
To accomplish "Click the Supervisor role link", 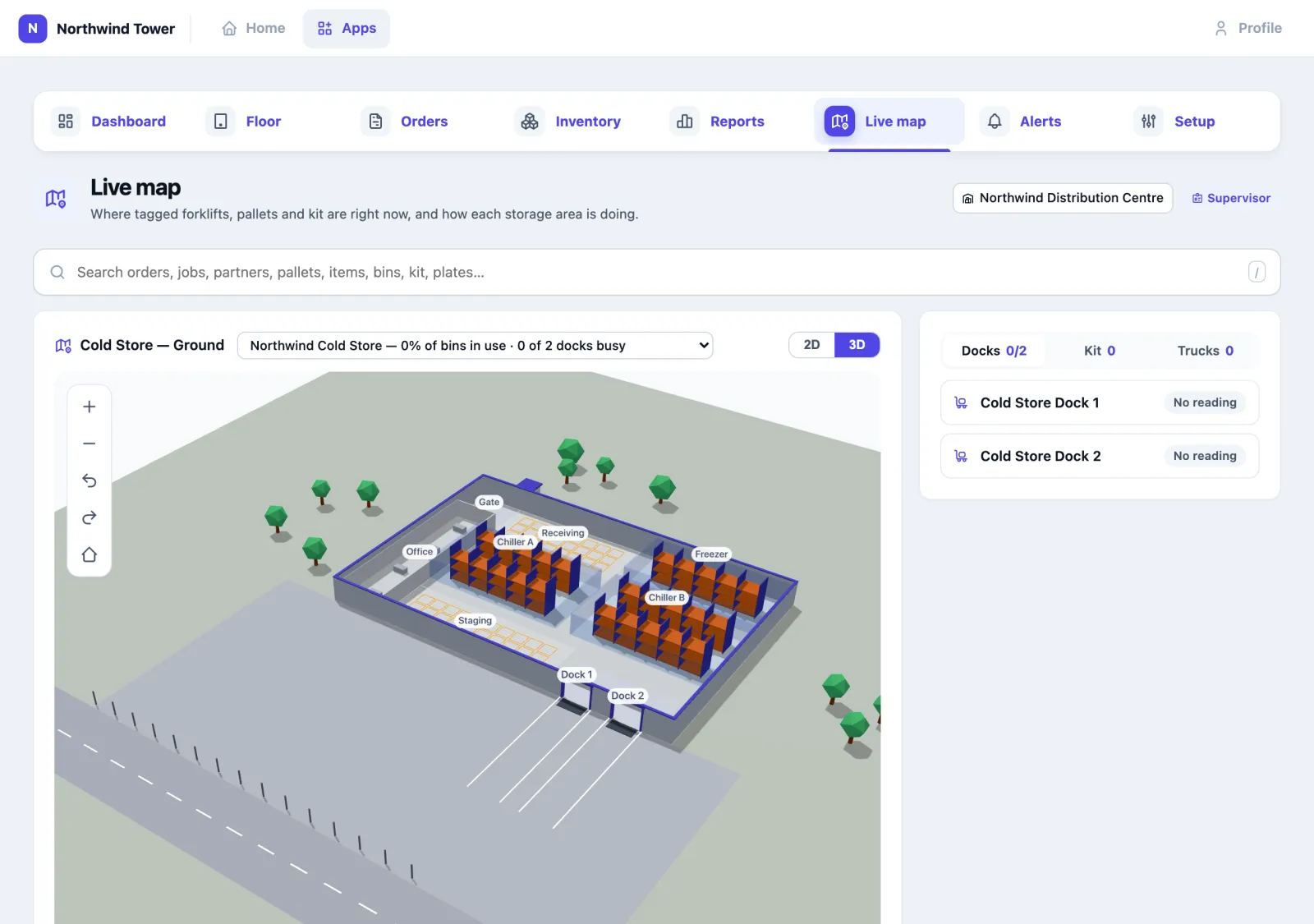I will 1231,198.
